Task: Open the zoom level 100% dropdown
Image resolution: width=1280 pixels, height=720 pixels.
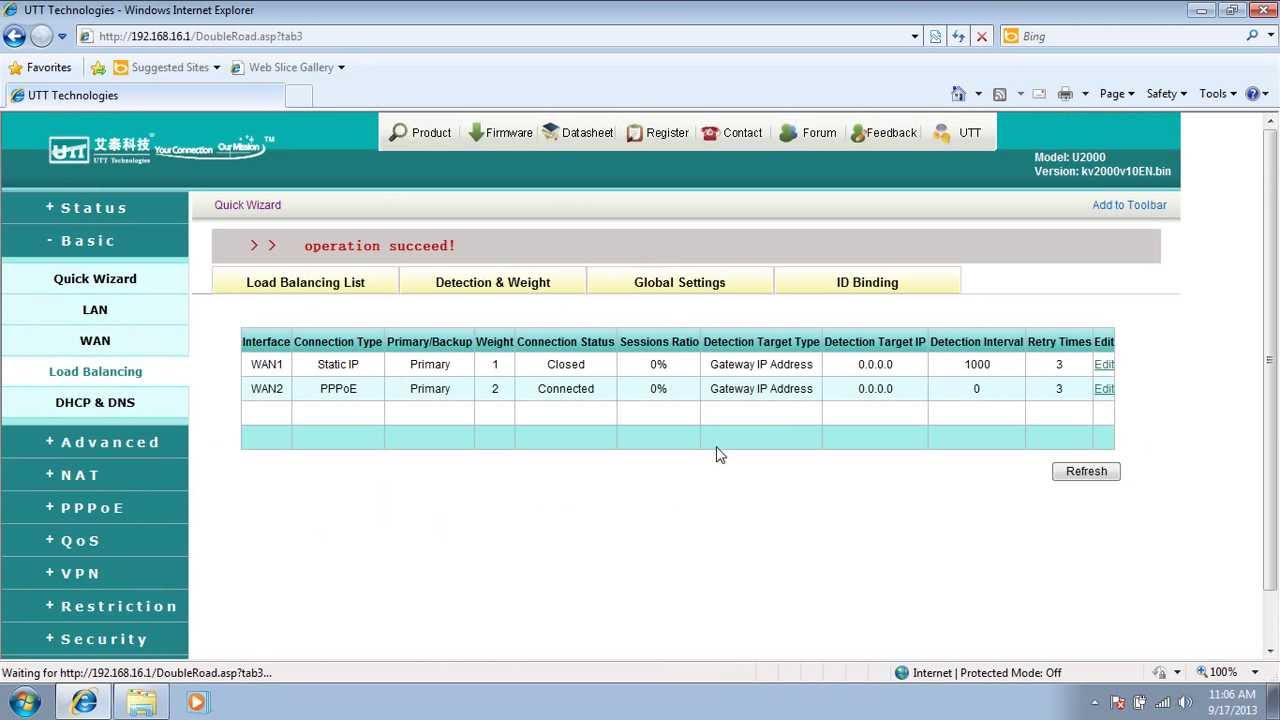Action: coord(1256,672)
